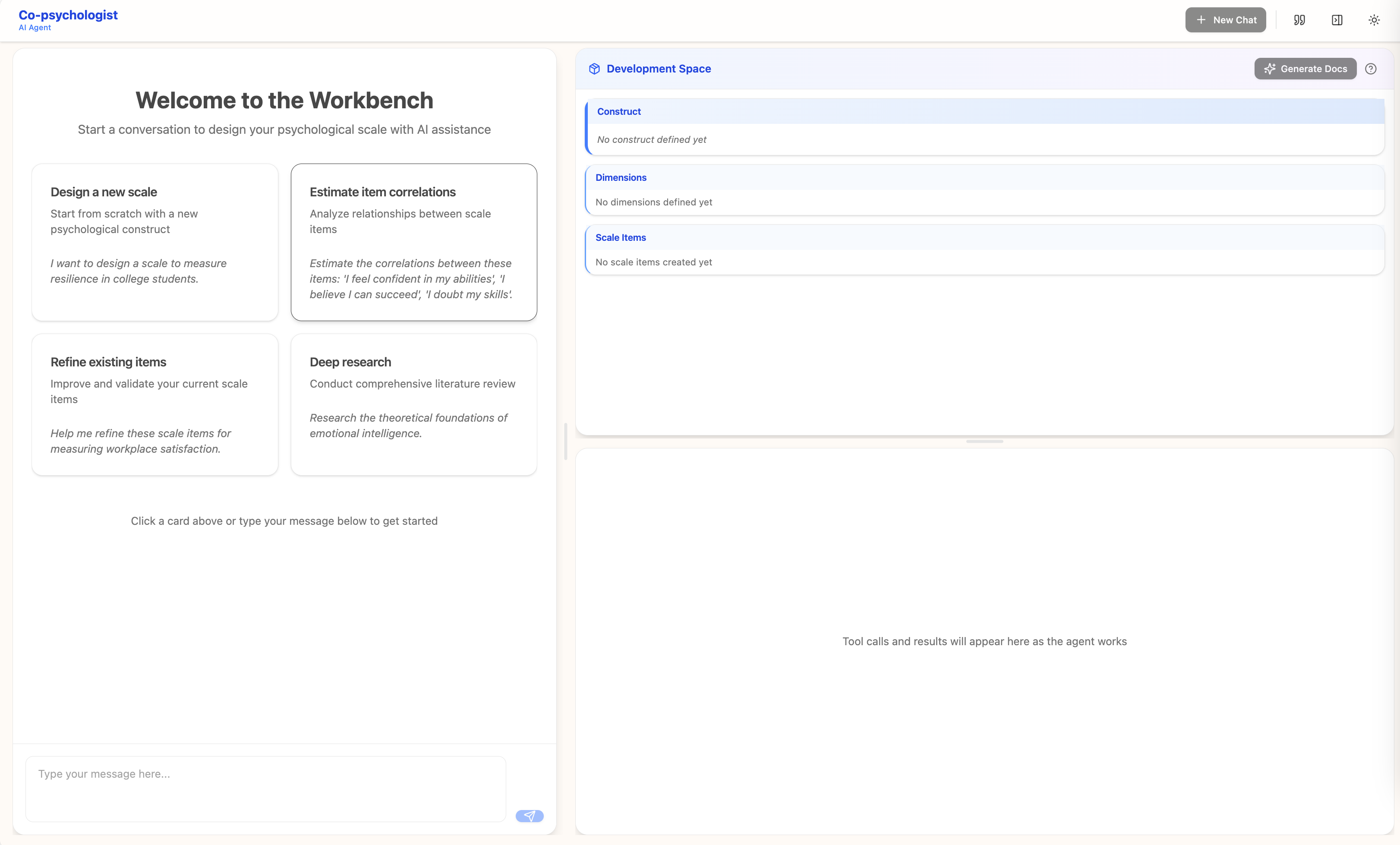The width and height of the screenshot is (1400, 845).
Task: Click the Development Space cube icon
Action: (594, 68)
